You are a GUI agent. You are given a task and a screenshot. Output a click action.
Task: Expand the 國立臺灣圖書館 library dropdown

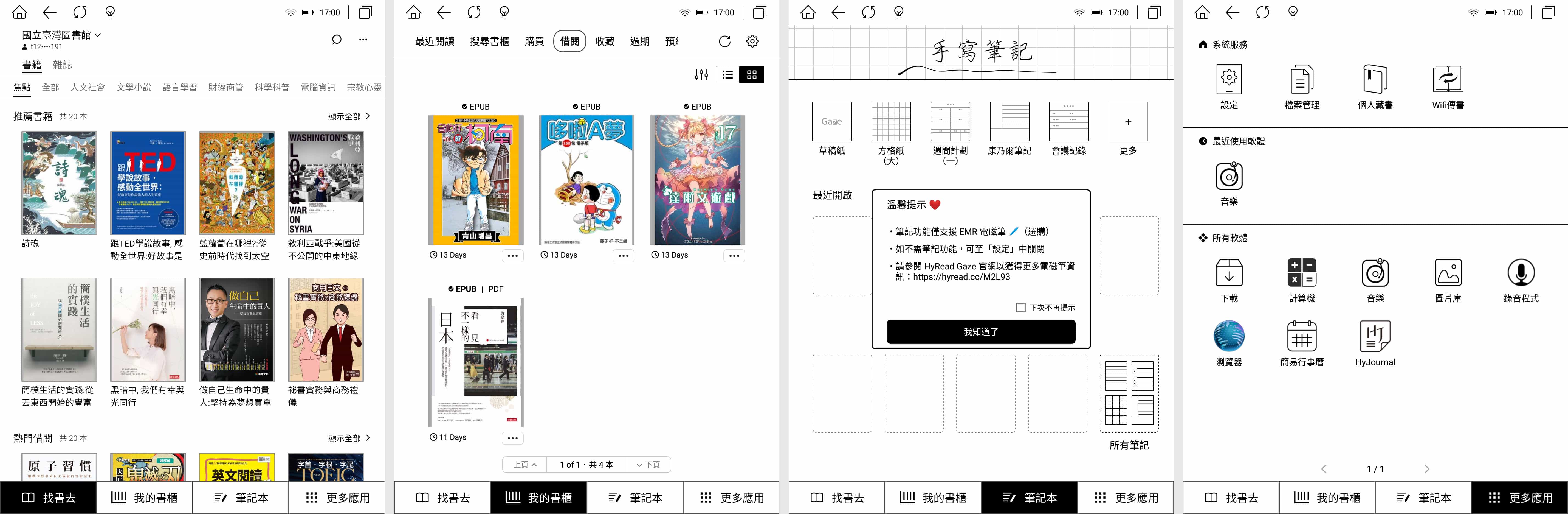(x=61, y=35)
